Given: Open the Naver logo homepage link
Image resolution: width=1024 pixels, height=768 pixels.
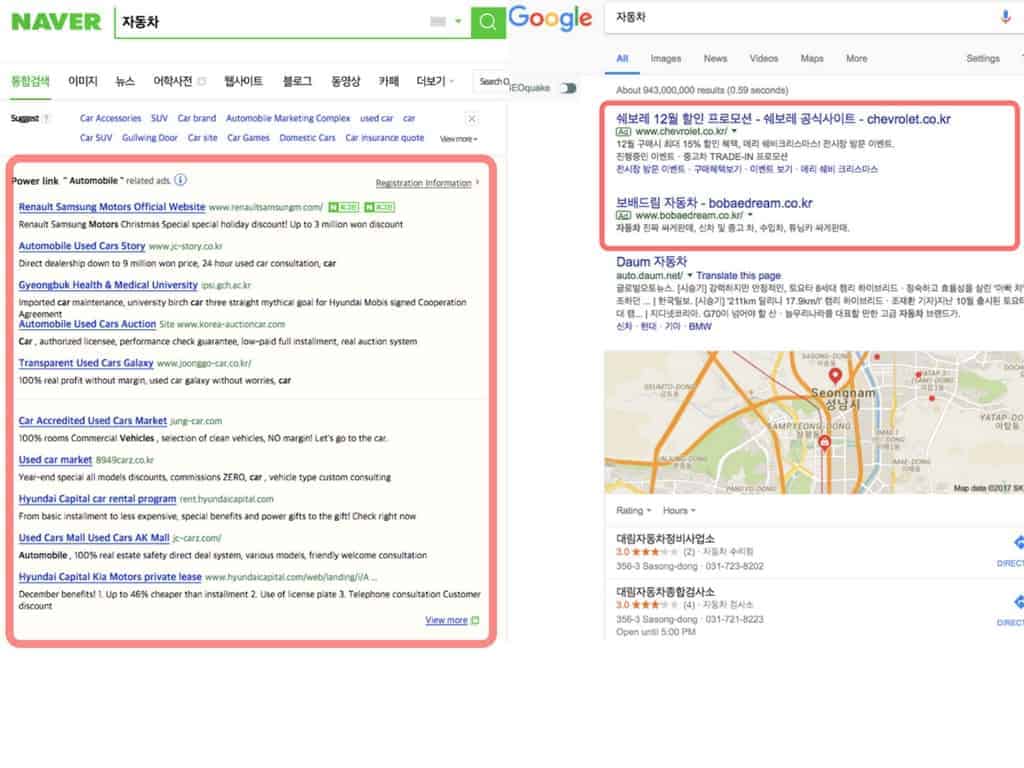Looking at the screenshot, I should tap(56, 22).
